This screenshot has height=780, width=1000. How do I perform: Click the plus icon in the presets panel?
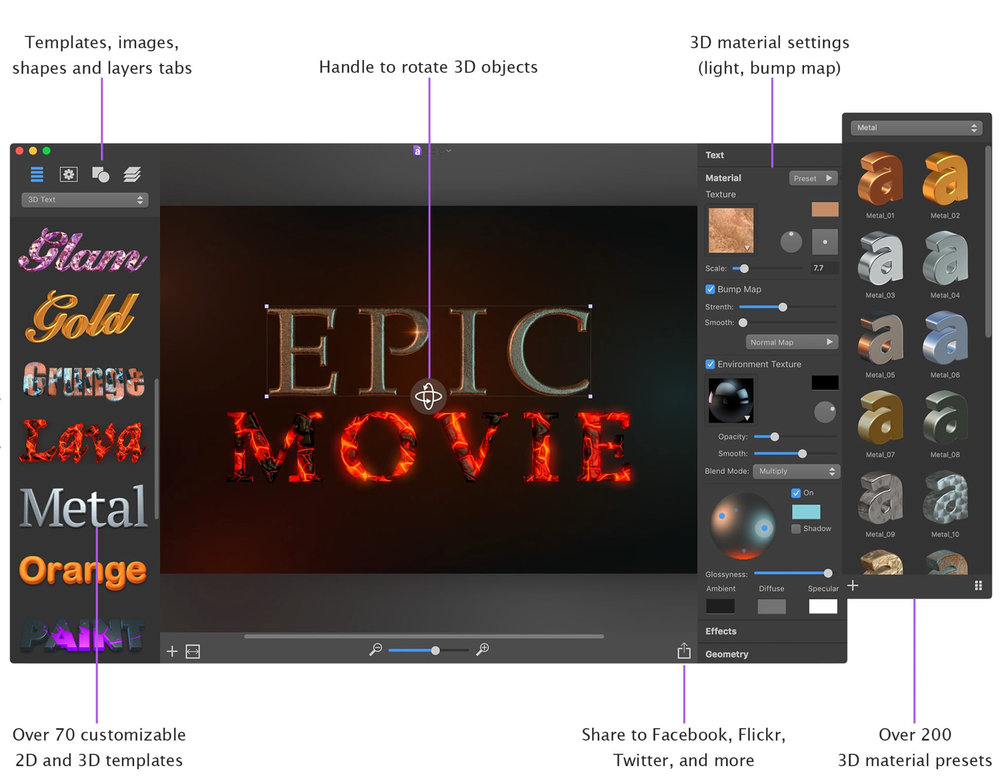point(853,585)
